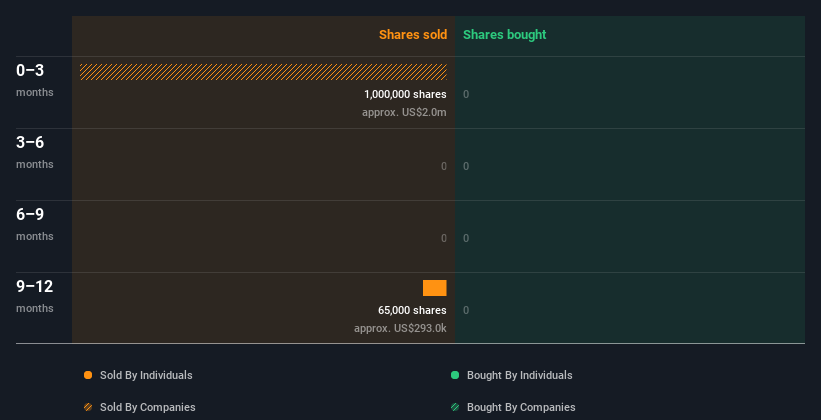Click the 'Sold By Individuals' legend text

coord(146,375)
